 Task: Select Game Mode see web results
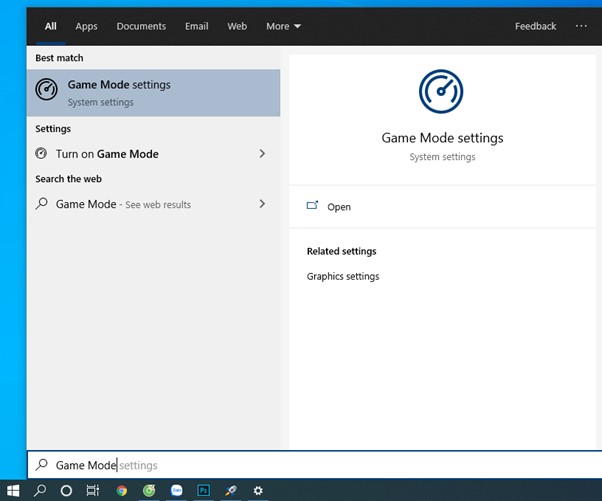(153, 204)
